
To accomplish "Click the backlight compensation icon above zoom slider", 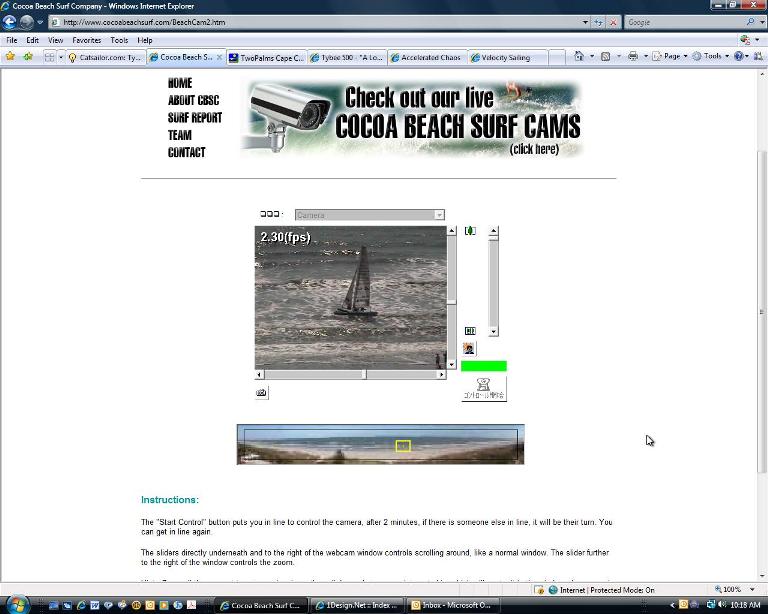I will point(470,231).
